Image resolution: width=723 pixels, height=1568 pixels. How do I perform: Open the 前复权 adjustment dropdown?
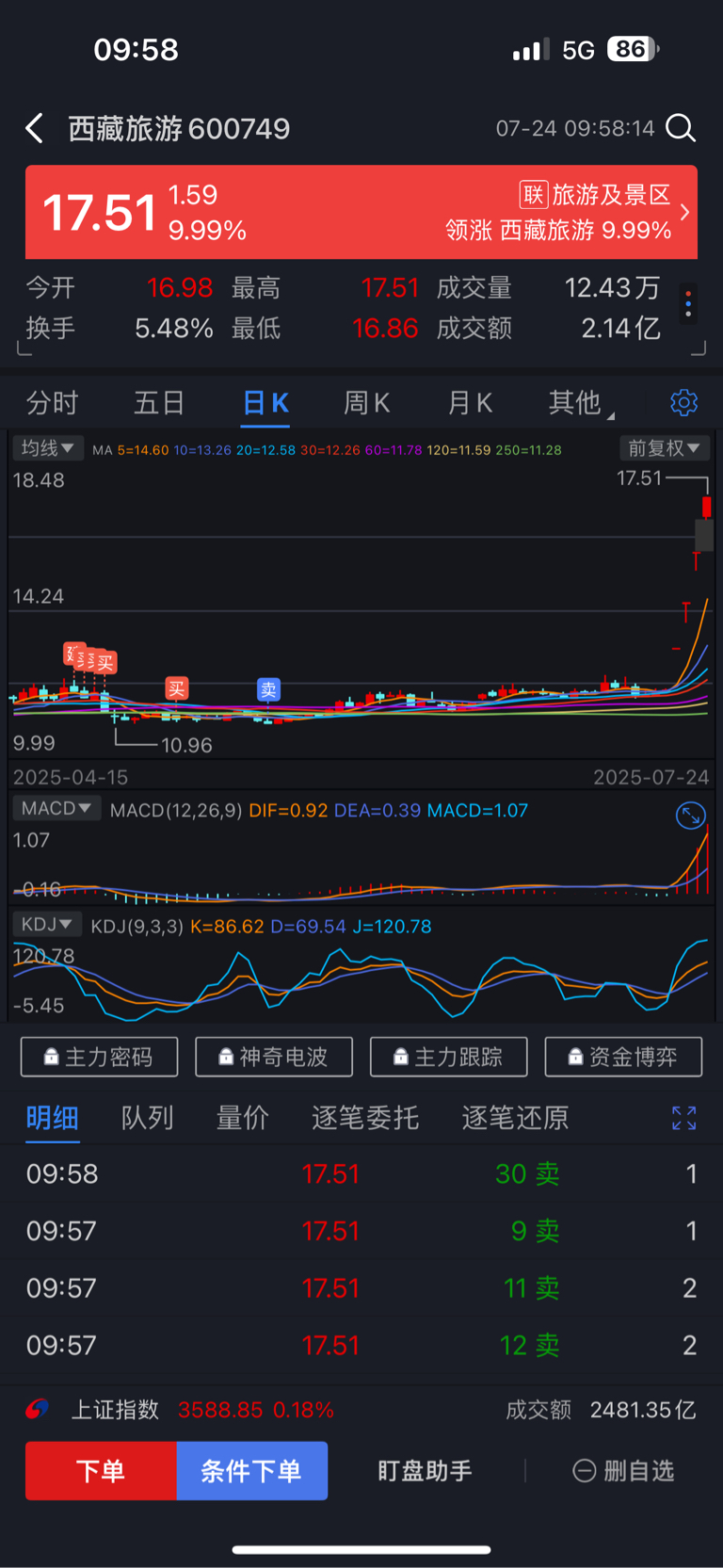tap(665, 448)
